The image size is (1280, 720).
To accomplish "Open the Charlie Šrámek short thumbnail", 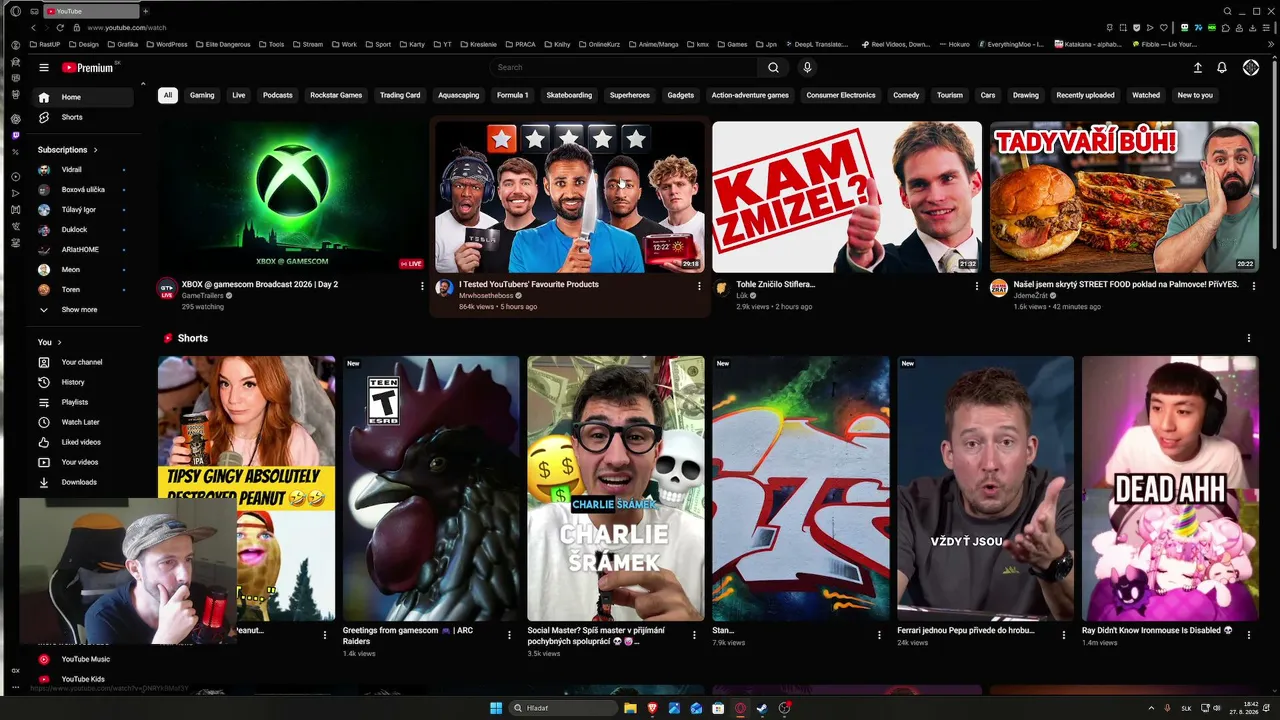I will click(616, 488).
